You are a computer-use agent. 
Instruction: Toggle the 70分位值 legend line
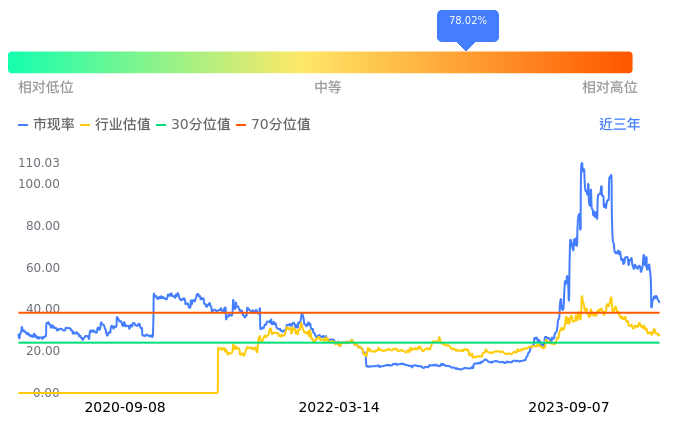(x=272, y=125)
